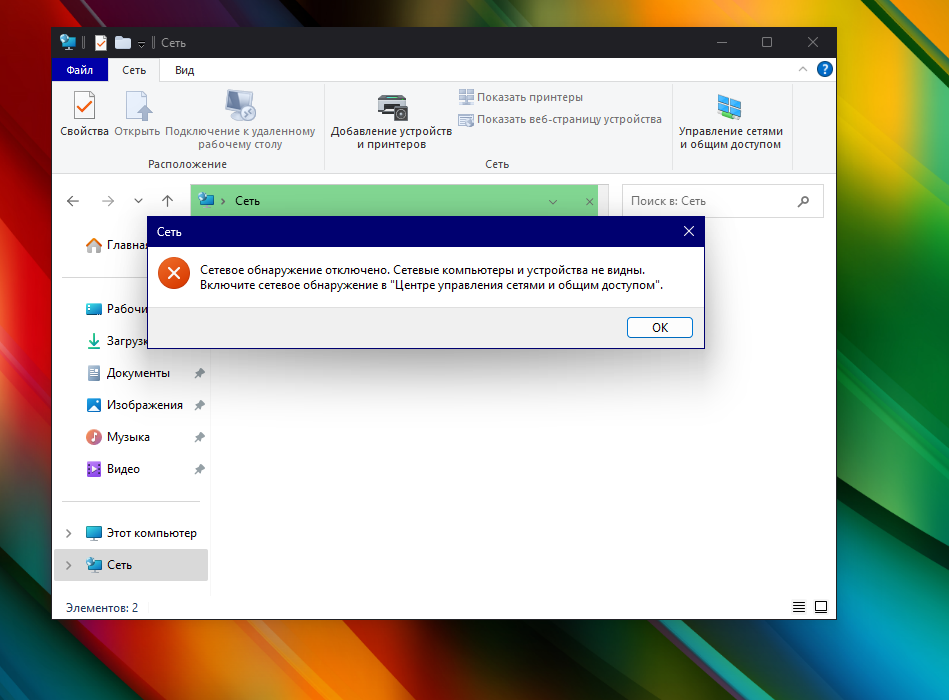949x700 pixels.
Task: Open the address bar history dropdown
Action: coord(553,201)
